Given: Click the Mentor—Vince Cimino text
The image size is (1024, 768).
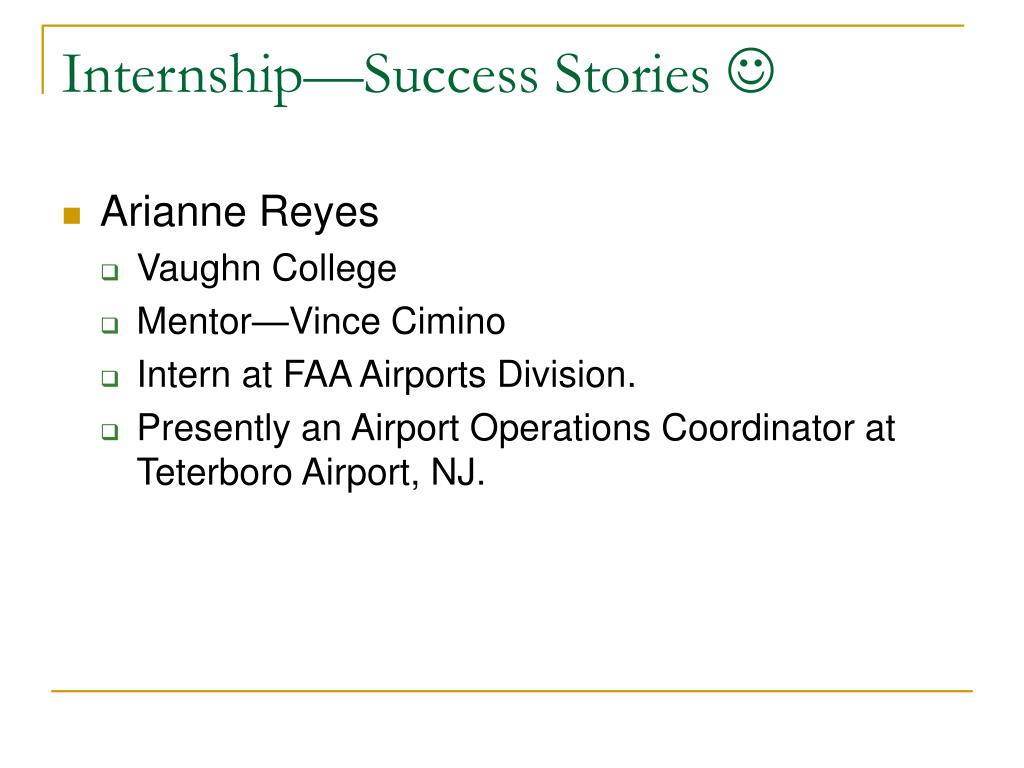Looking at the screenshot, I should 321,321.
